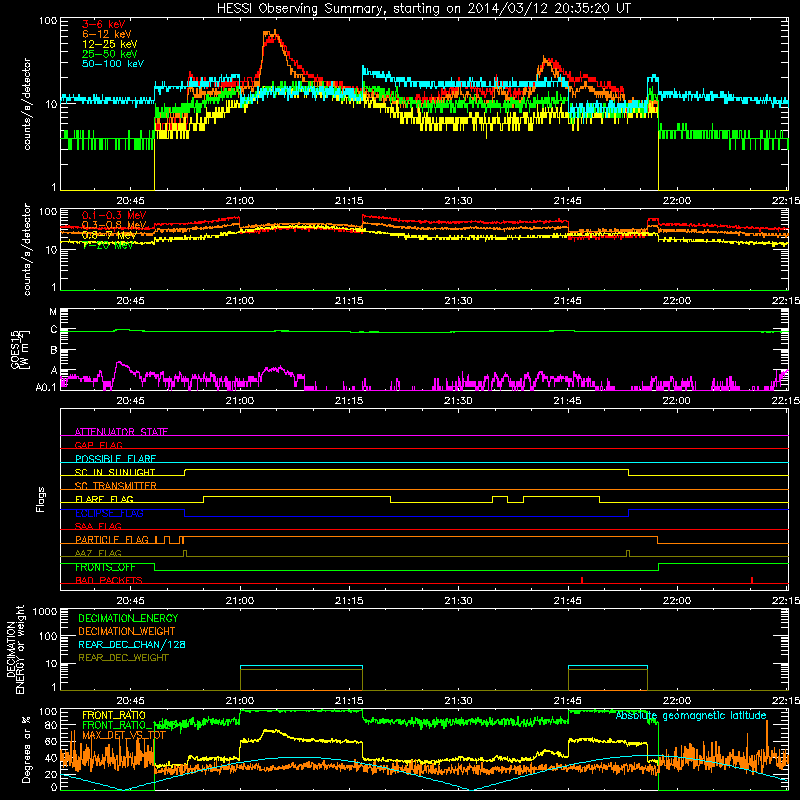
Task: Click the Flags vertical axis title
Action: pyautogui.click(x=41, y=499)
